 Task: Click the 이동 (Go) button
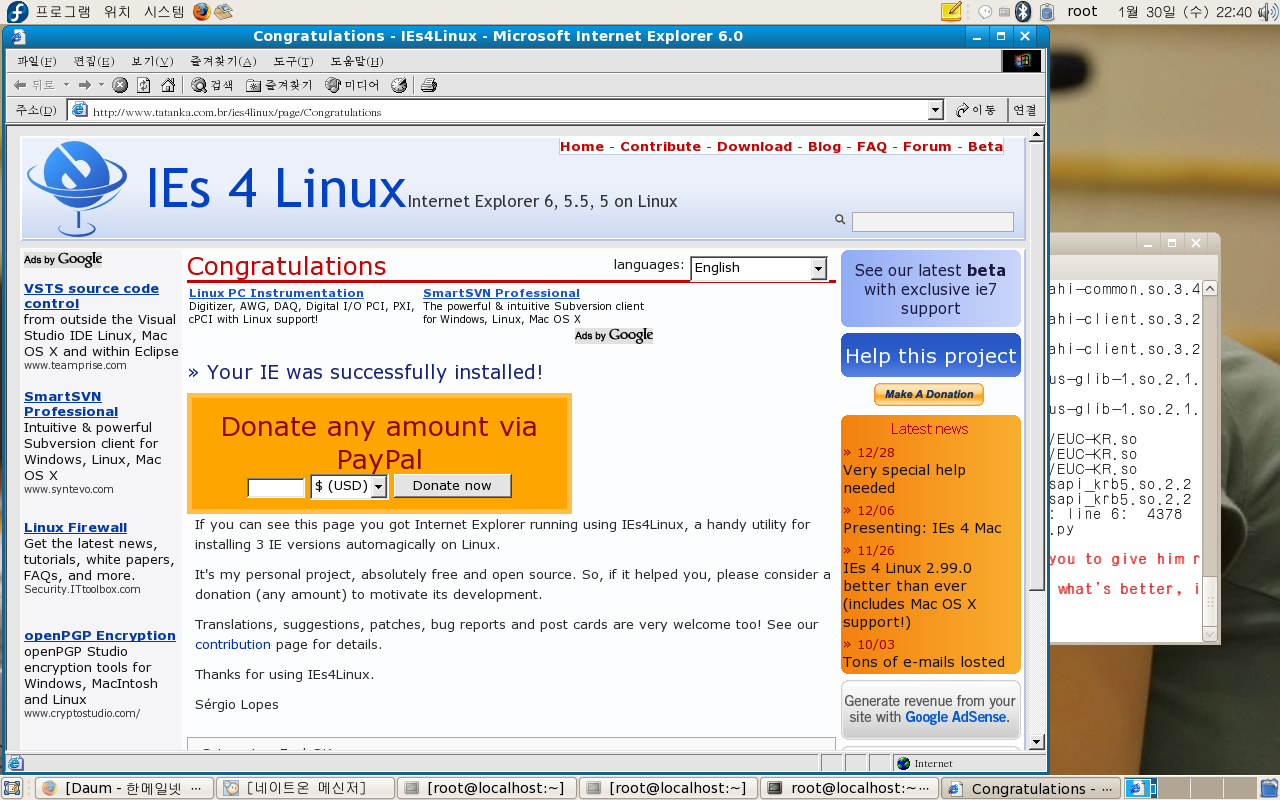point(976,110)
